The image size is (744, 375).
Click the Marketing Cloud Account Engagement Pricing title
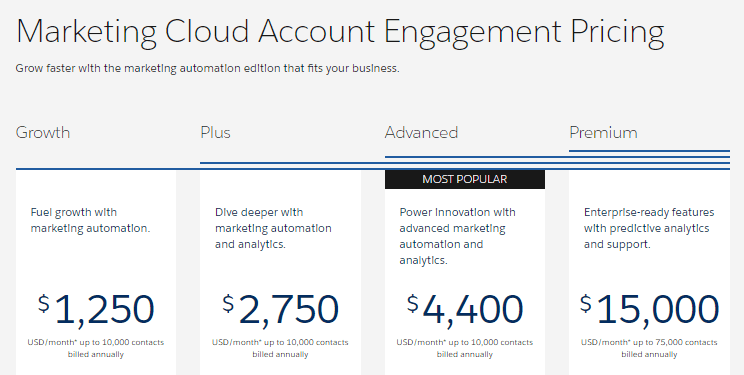coord(340,32)
